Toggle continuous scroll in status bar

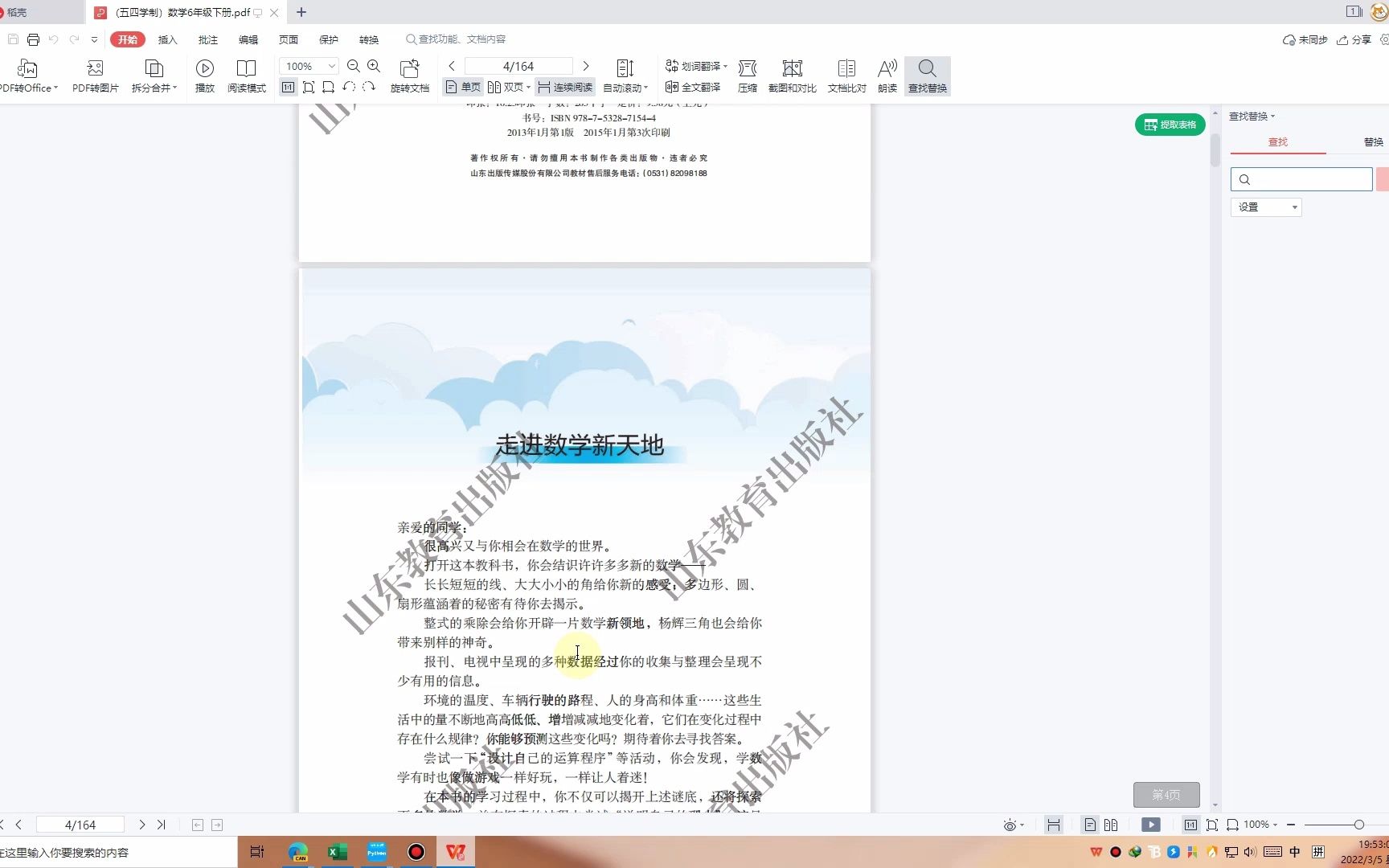click(1054, 825)
